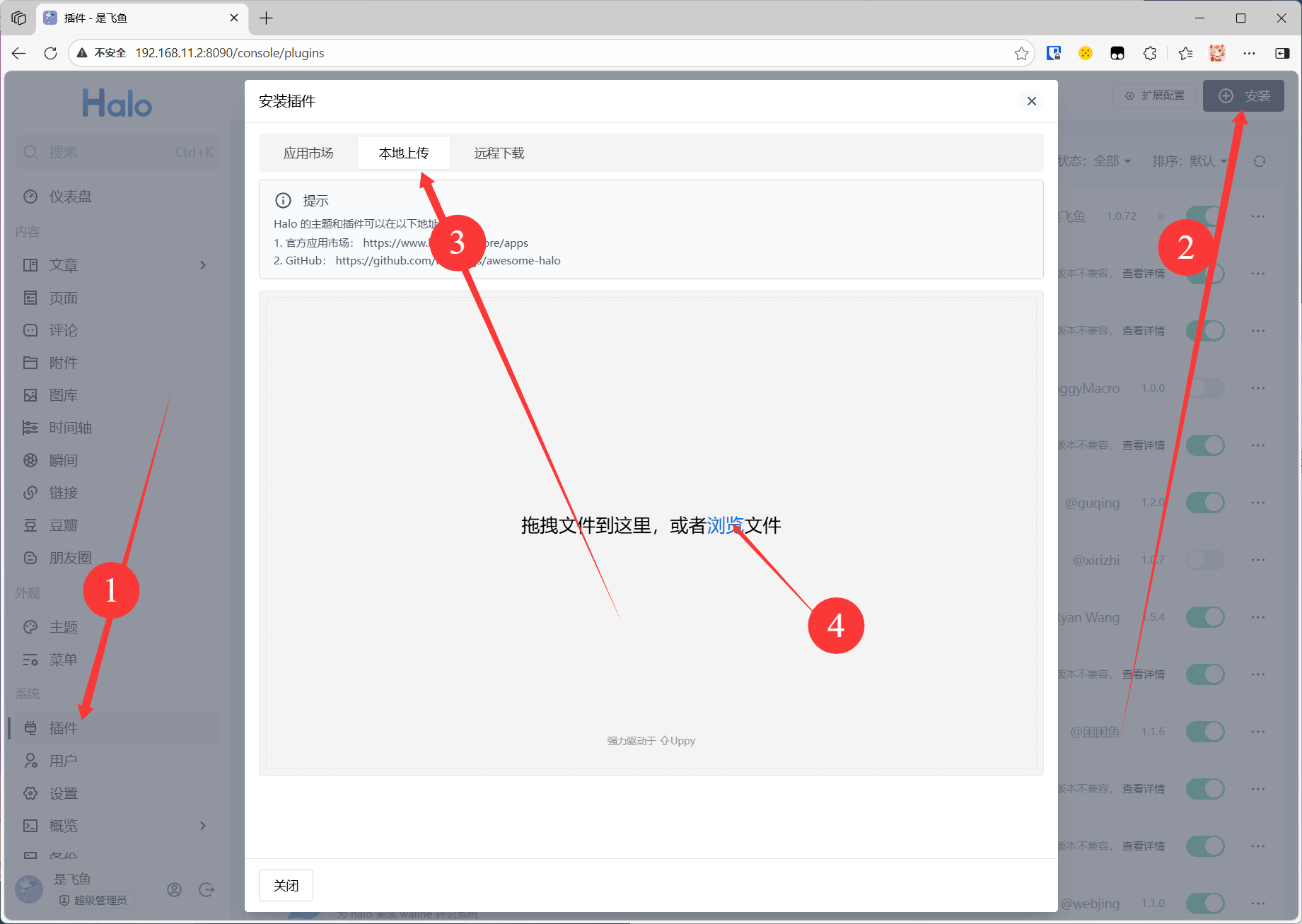Click the browser refresh icon
This screenshot has height=924, width=1302.
click(x=50, y=53)
